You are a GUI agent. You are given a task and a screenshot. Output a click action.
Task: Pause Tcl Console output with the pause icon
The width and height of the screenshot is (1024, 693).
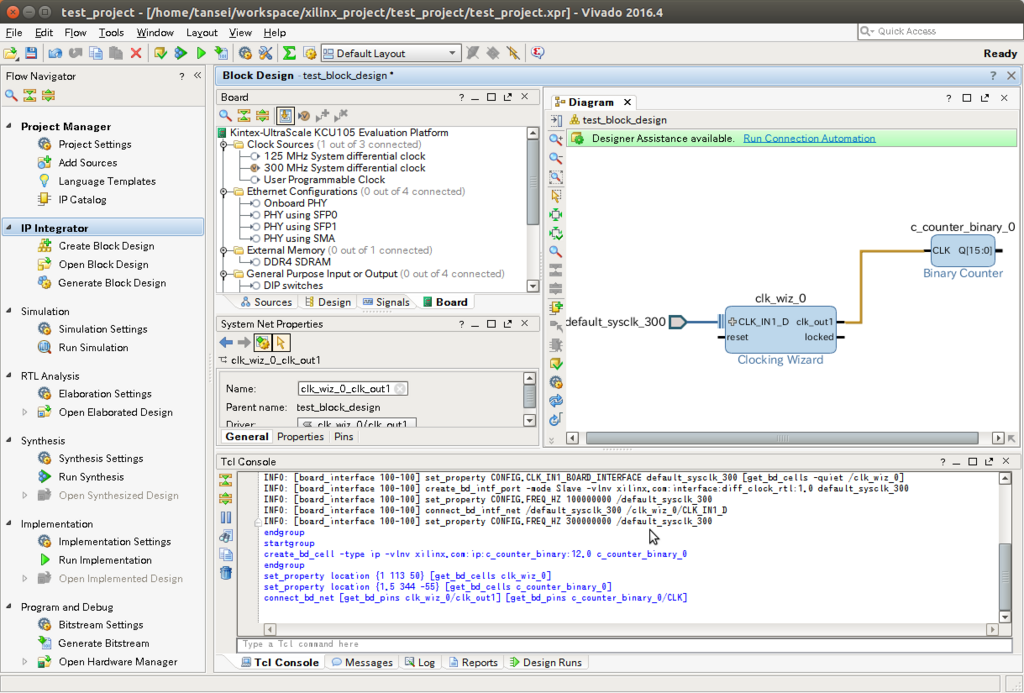tap(225, 518)
